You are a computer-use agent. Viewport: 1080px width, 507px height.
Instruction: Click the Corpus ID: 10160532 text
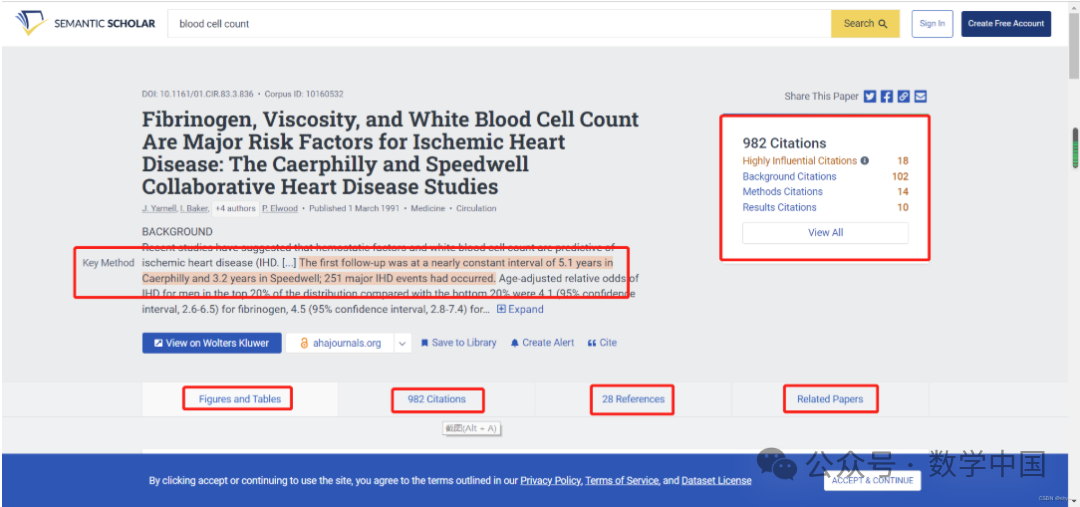[x=304, y=94]
